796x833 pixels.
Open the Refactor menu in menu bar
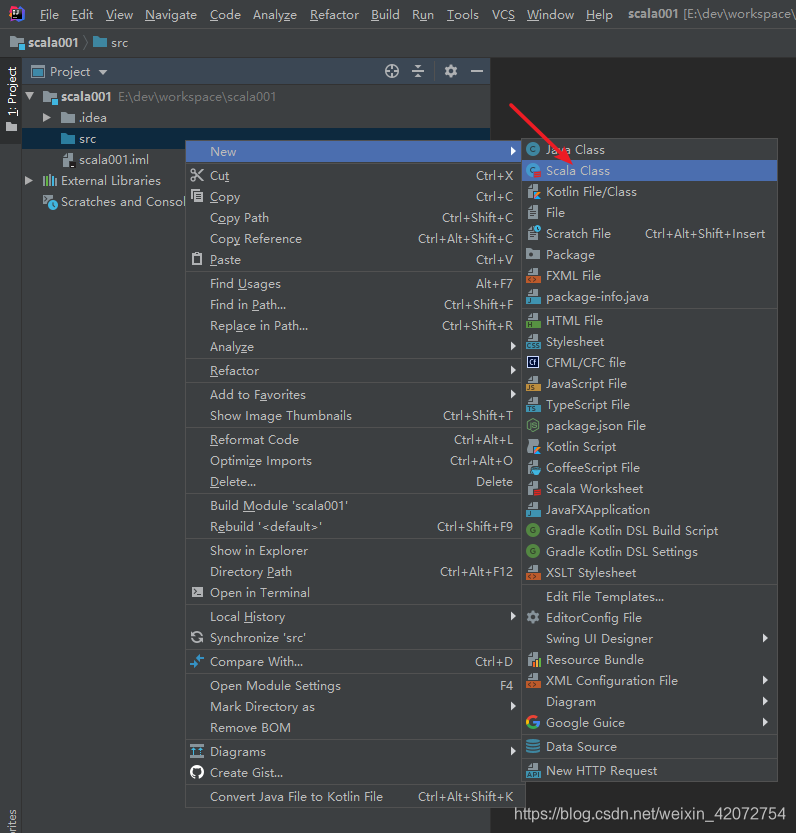(x=334, y=15)
